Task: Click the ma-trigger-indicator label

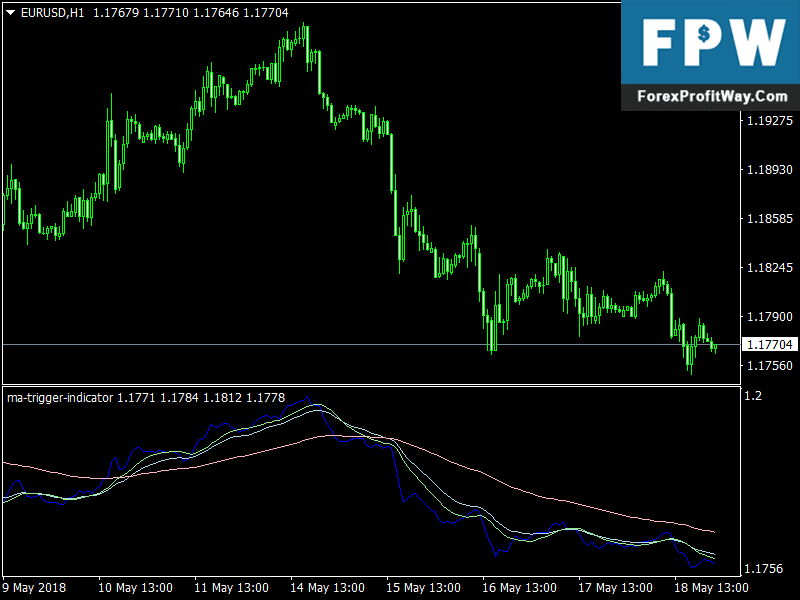Action: coord(60,397)
